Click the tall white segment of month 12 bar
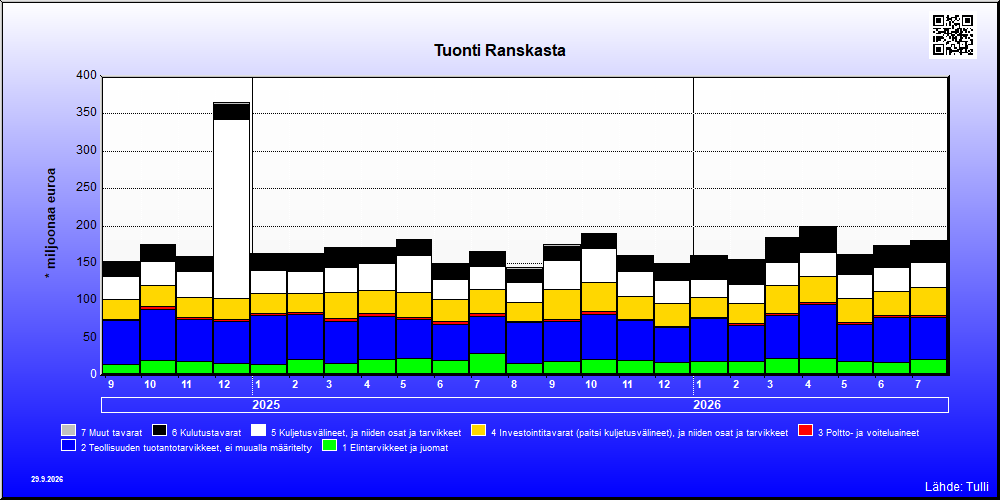1000x500 pixels. click(232, 209)
